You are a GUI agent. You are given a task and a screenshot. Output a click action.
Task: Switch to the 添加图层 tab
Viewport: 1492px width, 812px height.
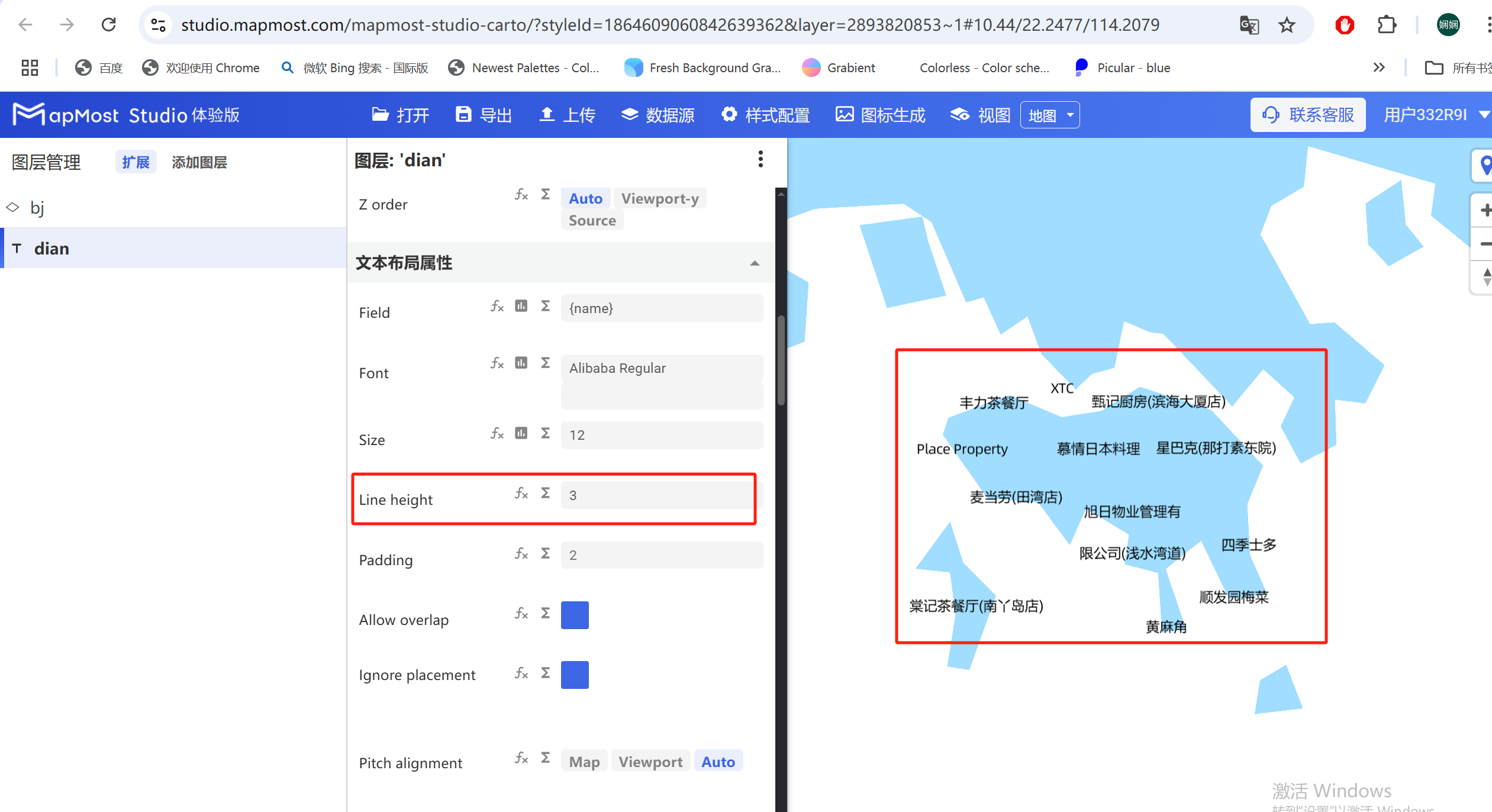click(x=199, y=162)
